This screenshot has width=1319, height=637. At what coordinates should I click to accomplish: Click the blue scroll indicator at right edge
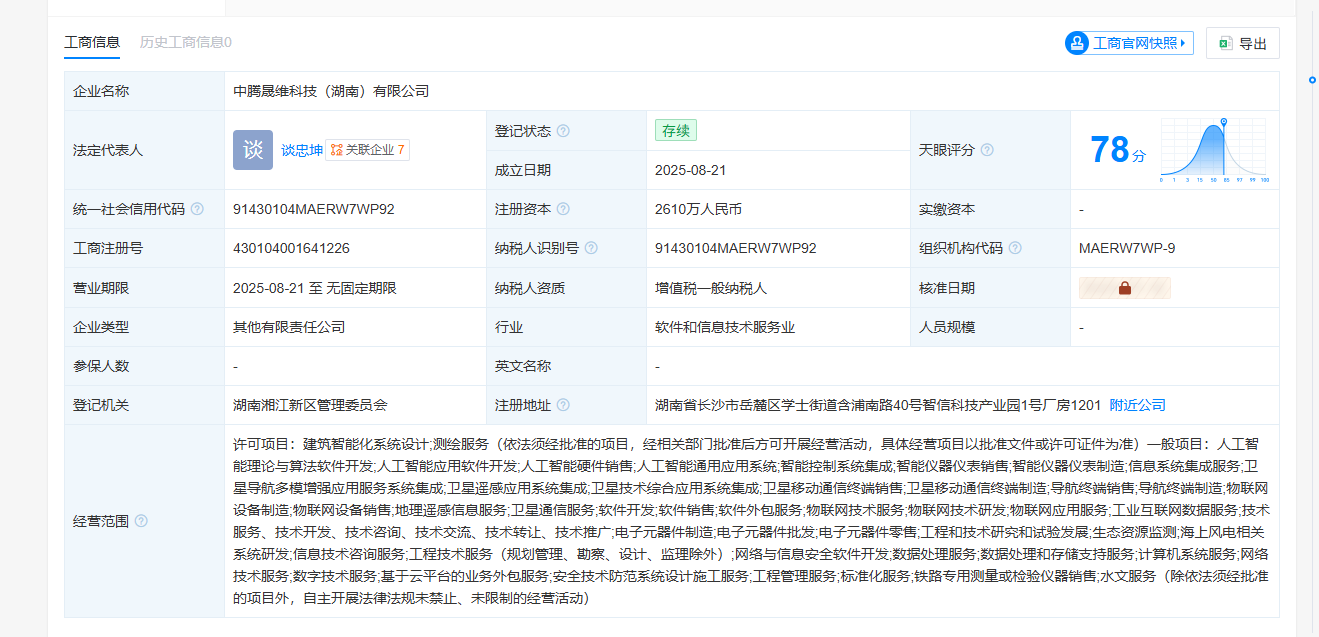[x=1312, y=79]
